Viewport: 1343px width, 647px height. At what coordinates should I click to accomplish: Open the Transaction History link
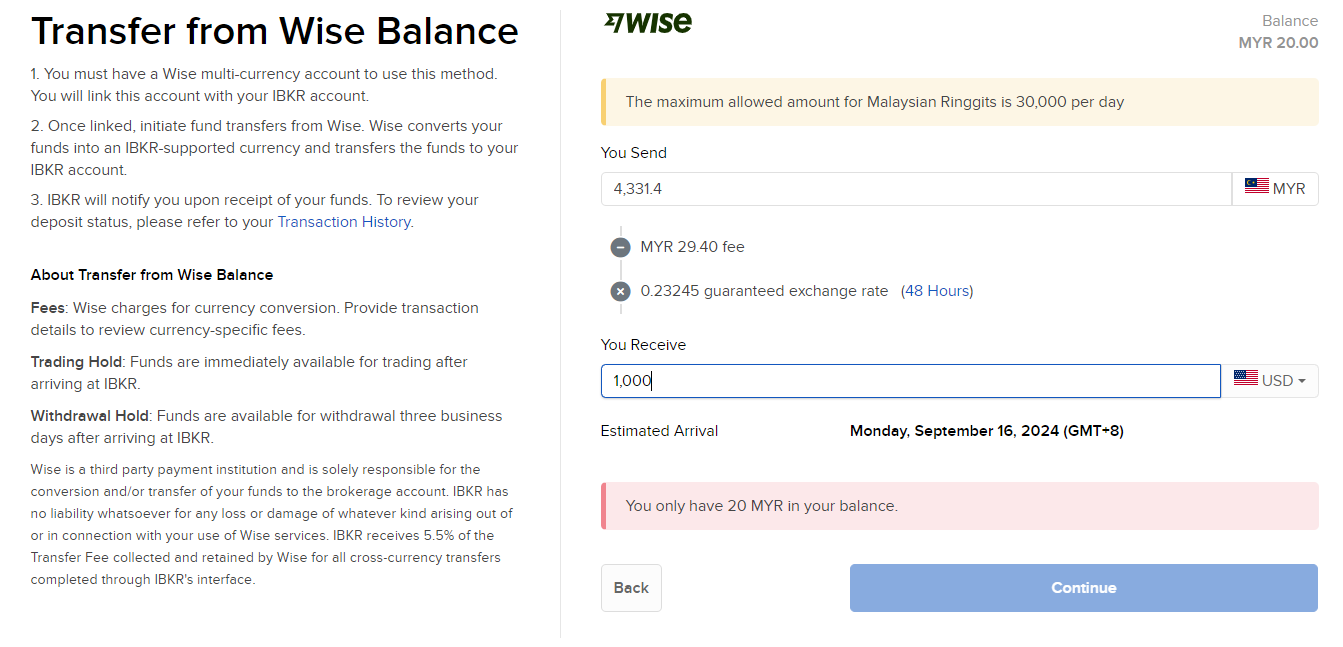(x=344, y=222)
